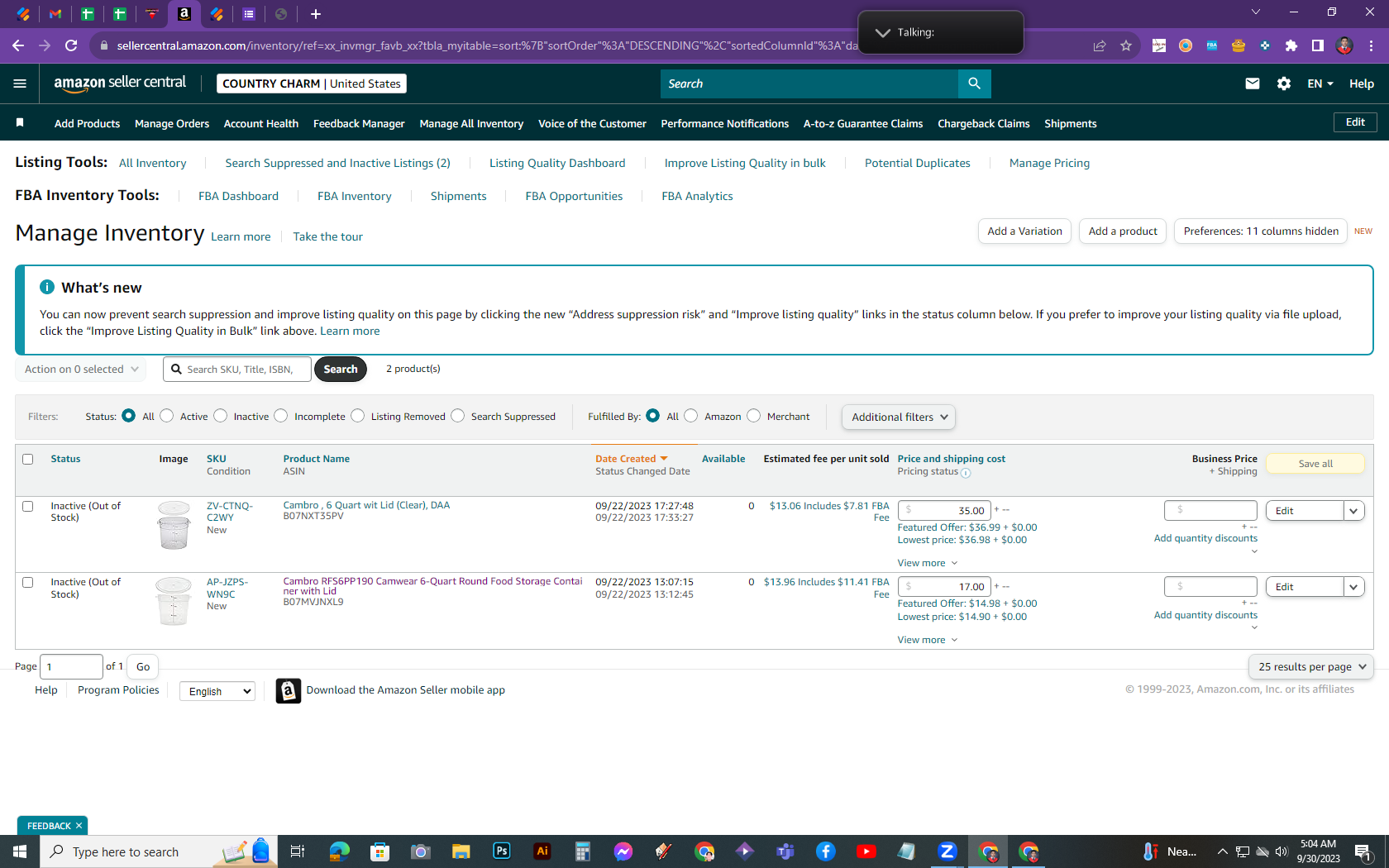1389x868 pixels.
Task: Click the Go page button
Action: click(143, 667)
